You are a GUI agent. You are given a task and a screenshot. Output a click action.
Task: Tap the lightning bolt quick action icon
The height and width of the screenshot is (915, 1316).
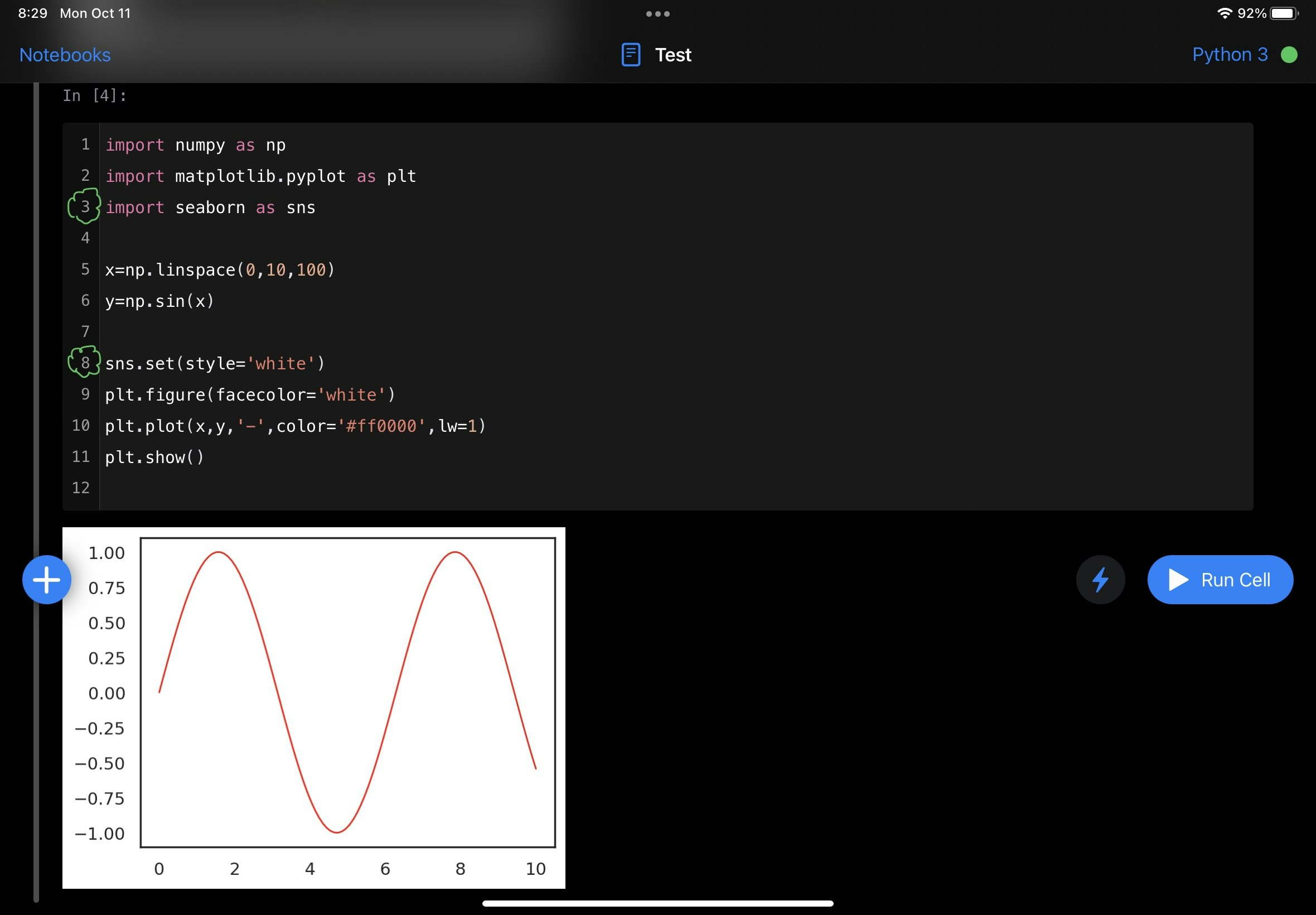coord(1100,580)
